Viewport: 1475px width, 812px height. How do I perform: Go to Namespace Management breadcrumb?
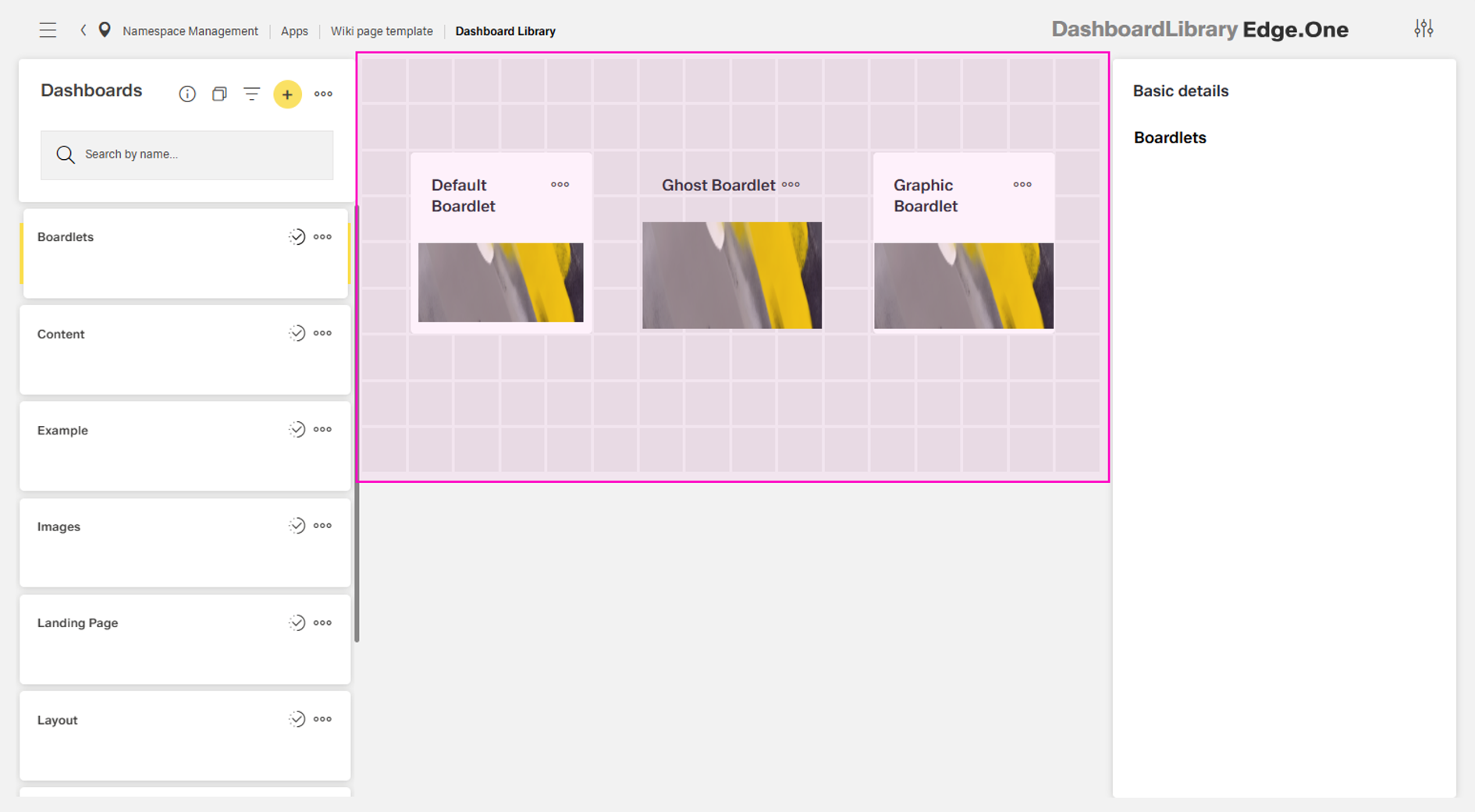[190, 31]
